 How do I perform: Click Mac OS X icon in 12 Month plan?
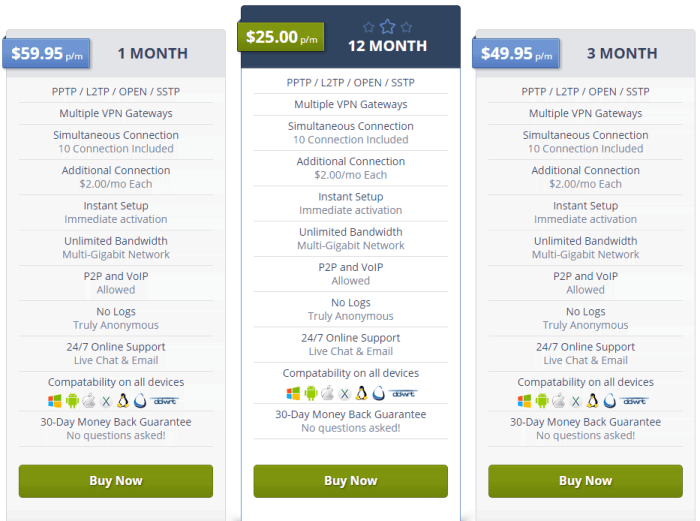click(x=344, y=394)
